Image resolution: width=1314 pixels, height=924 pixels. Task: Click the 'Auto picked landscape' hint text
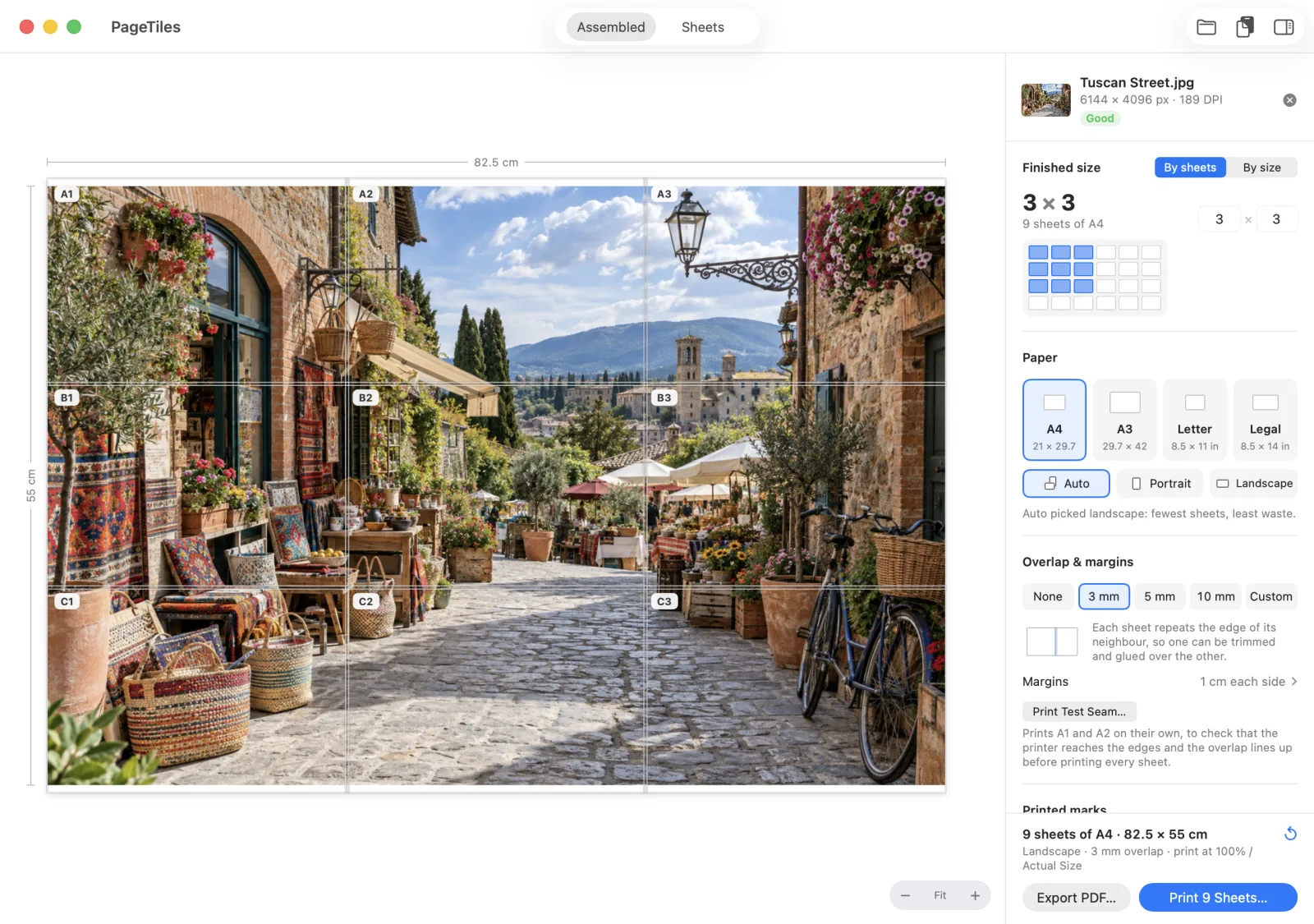(x=1159, y=513)
